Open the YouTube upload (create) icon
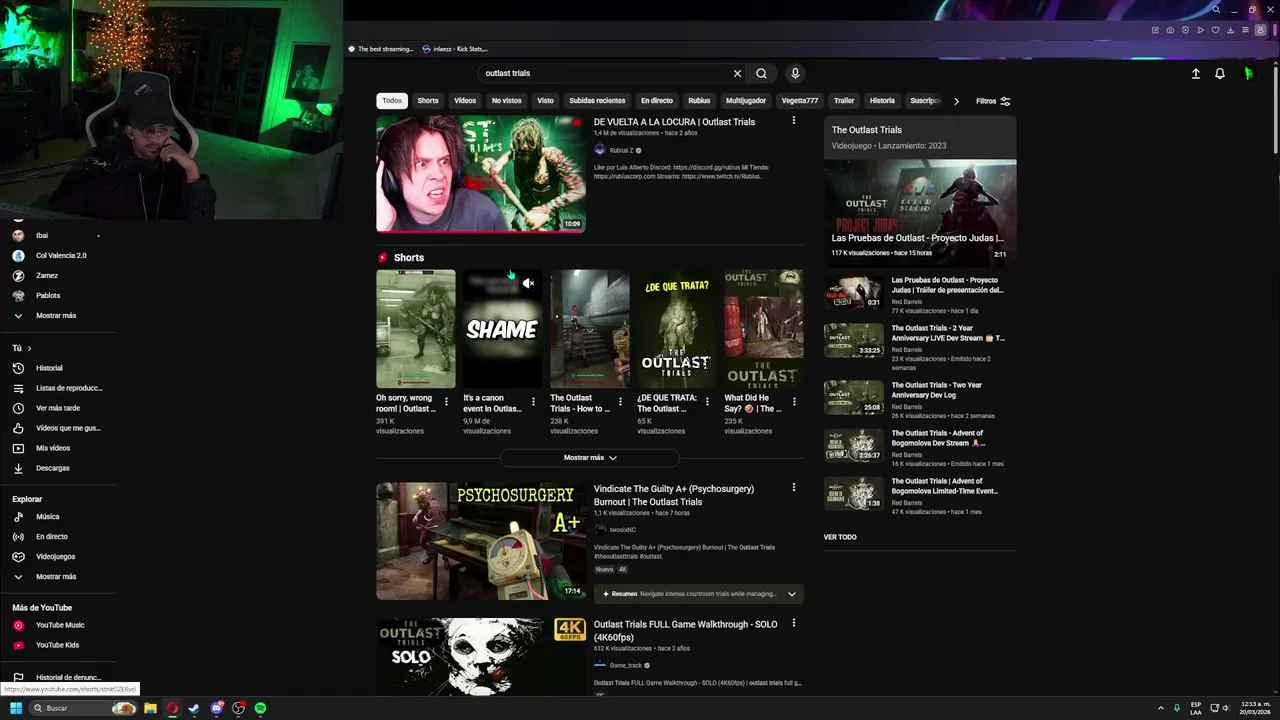 point(1195,74)
